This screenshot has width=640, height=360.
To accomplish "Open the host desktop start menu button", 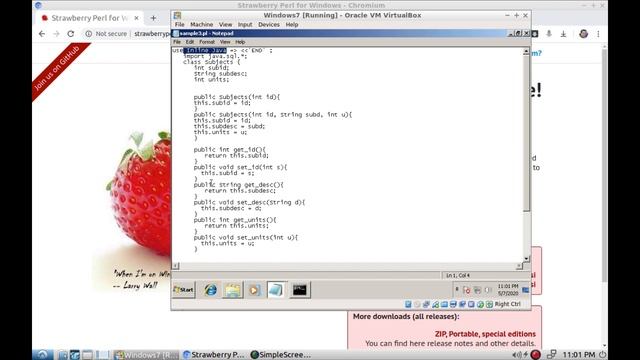I will [x=42, y=355].
